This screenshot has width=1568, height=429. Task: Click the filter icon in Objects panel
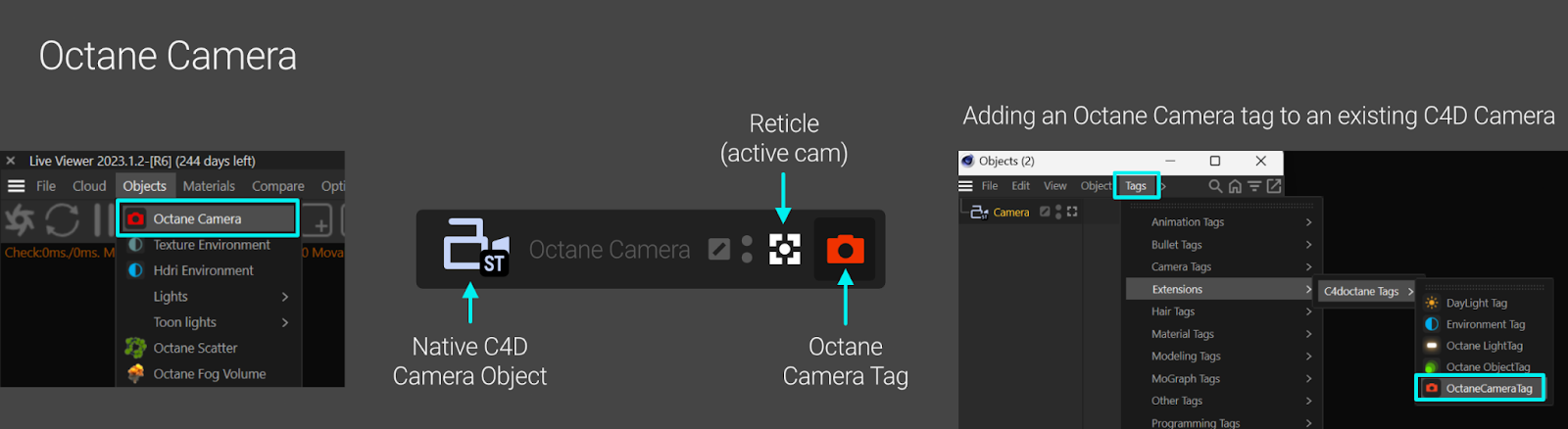pos(1254,186)
